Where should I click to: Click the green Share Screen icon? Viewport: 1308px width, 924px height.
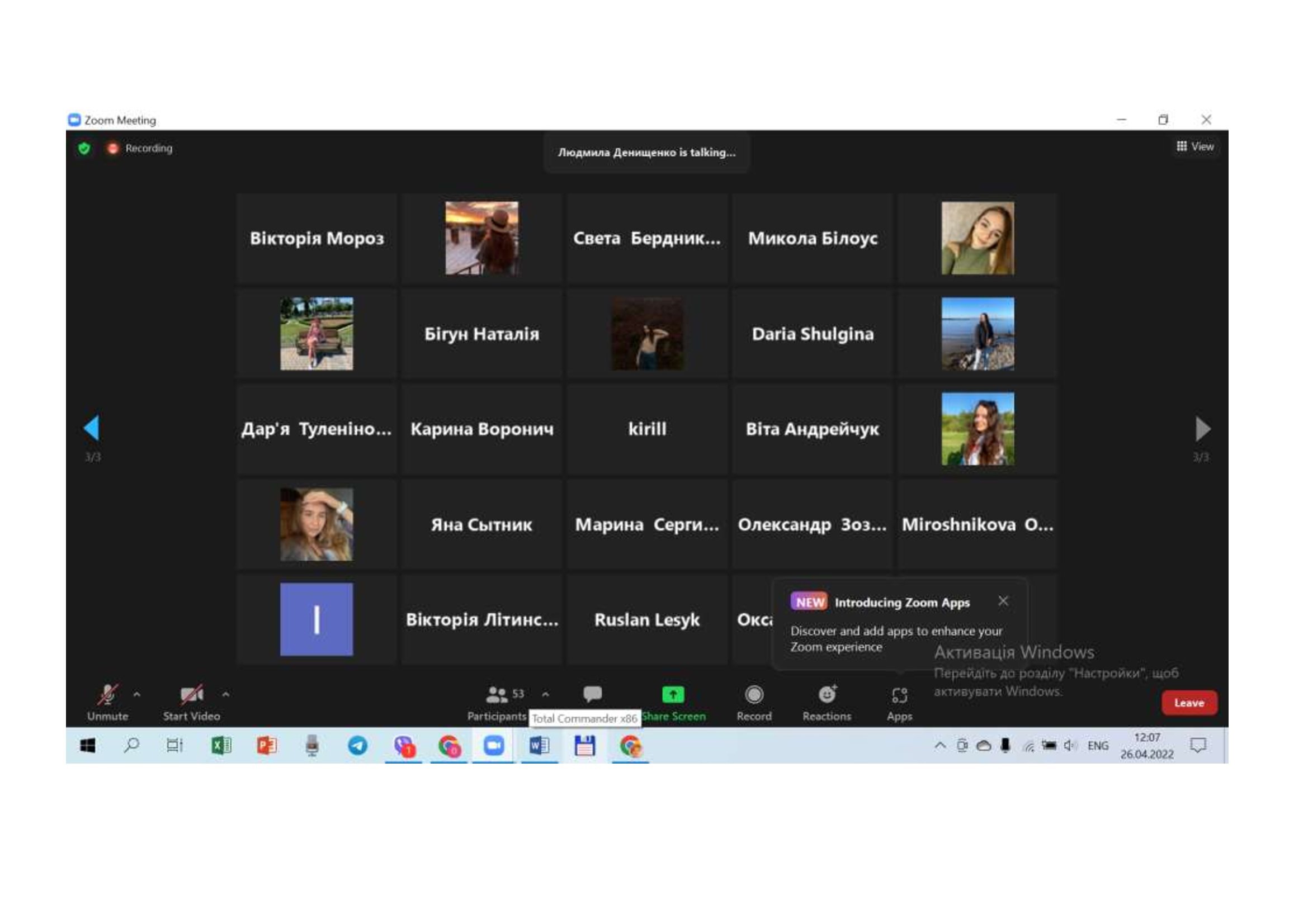[x=673, y=695]
